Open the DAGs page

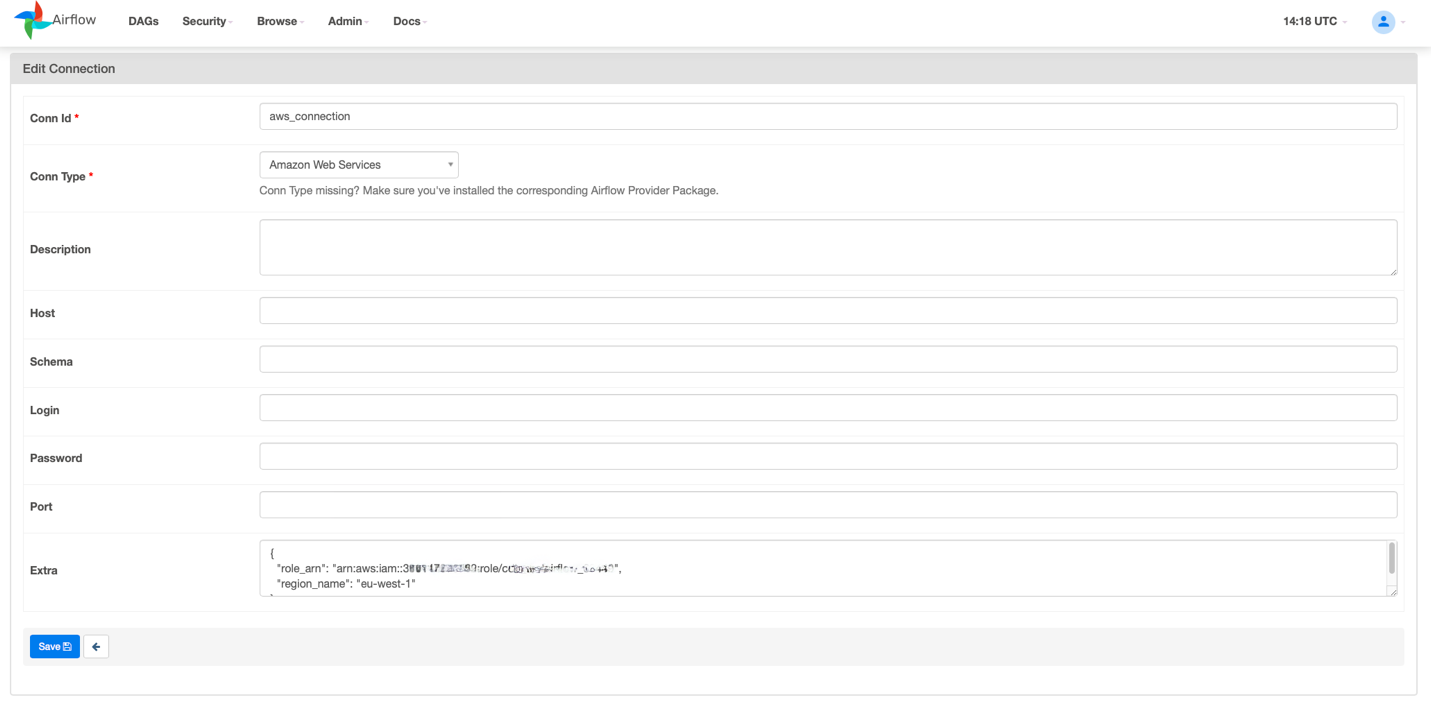(143, 21)
